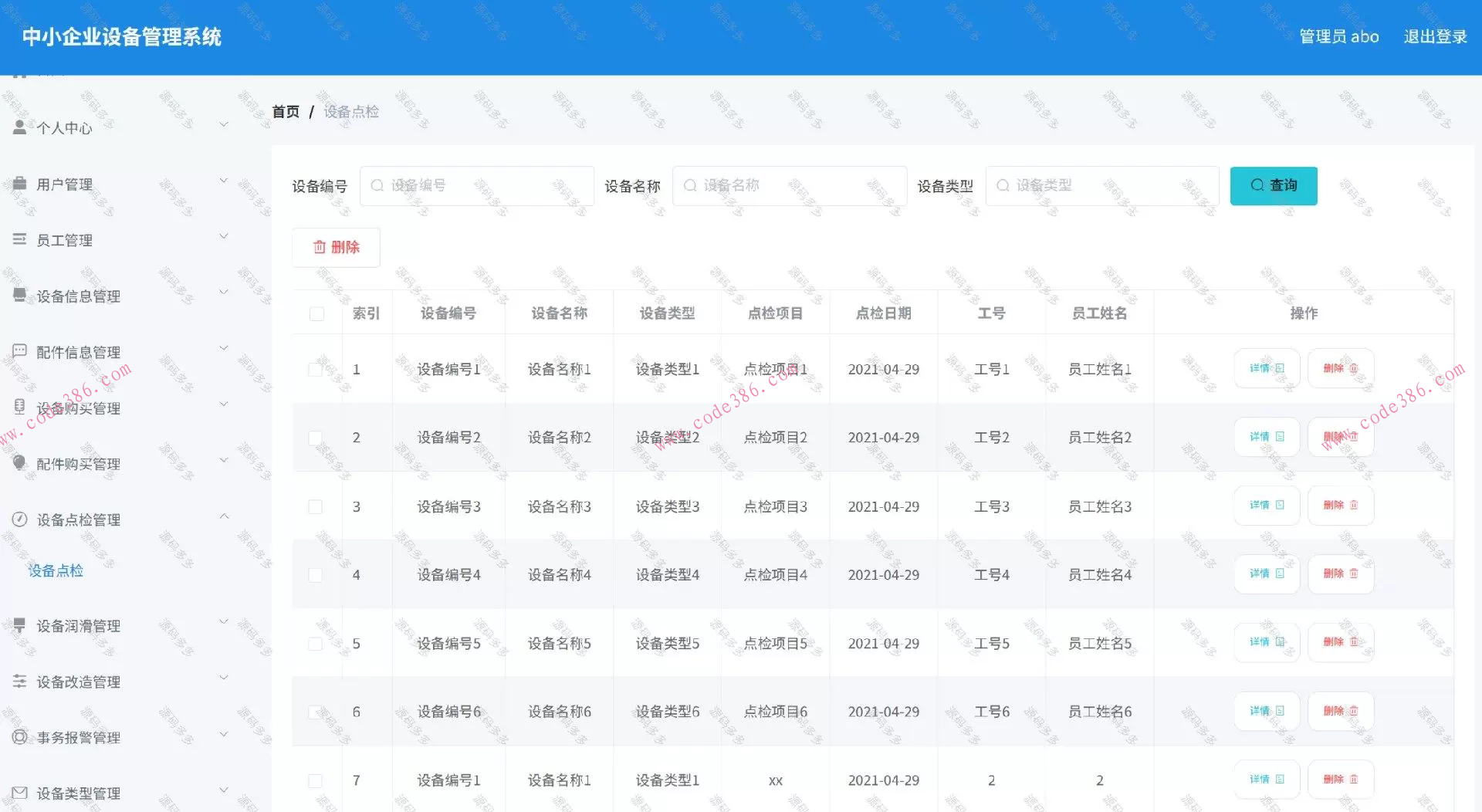Open 事务报警管理 alarm icon
Viewport: 1482px width, 812px height.
[x=19, y=737]
